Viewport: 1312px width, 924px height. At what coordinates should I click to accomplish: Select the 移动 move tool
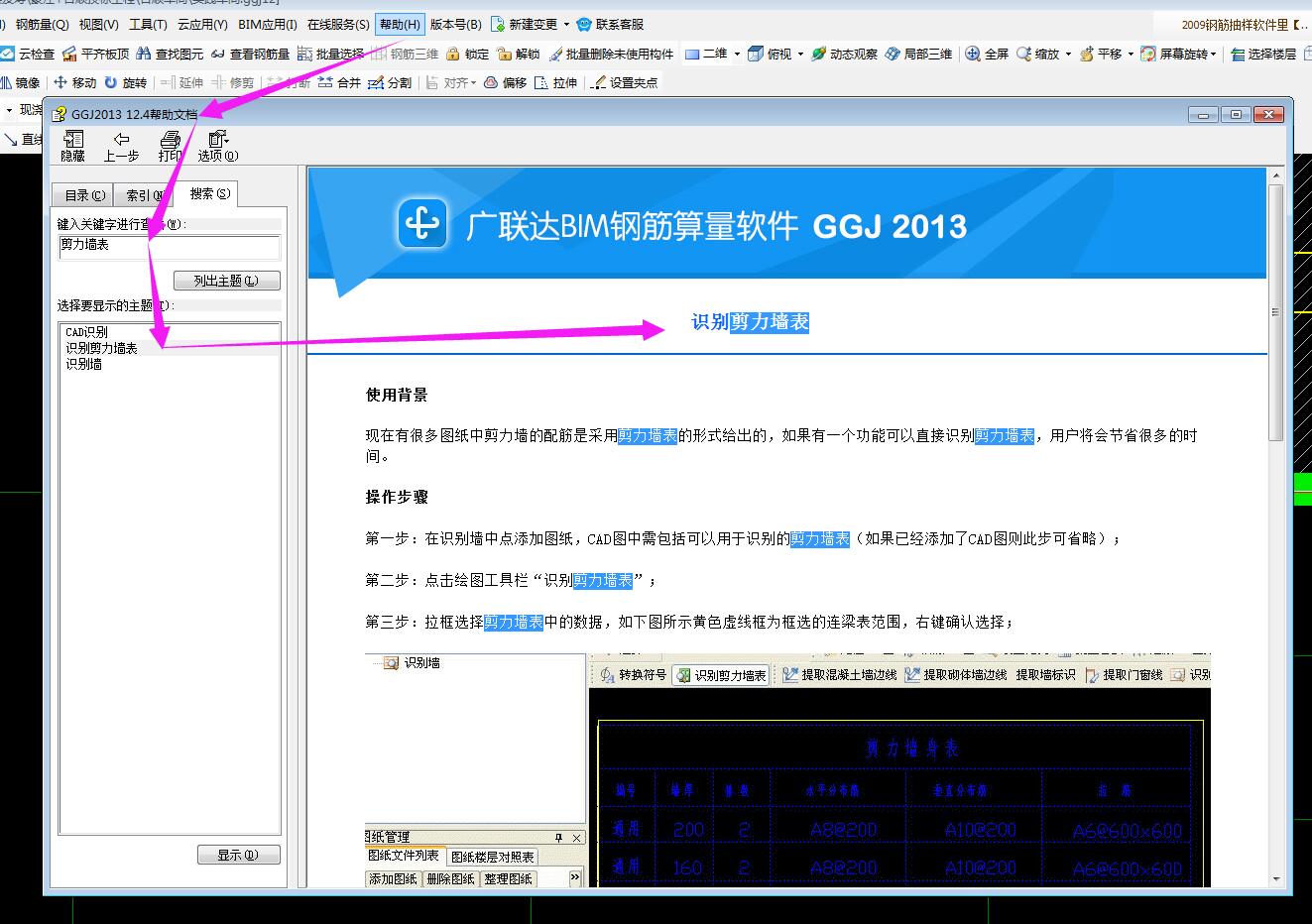[x=75, y=83]
